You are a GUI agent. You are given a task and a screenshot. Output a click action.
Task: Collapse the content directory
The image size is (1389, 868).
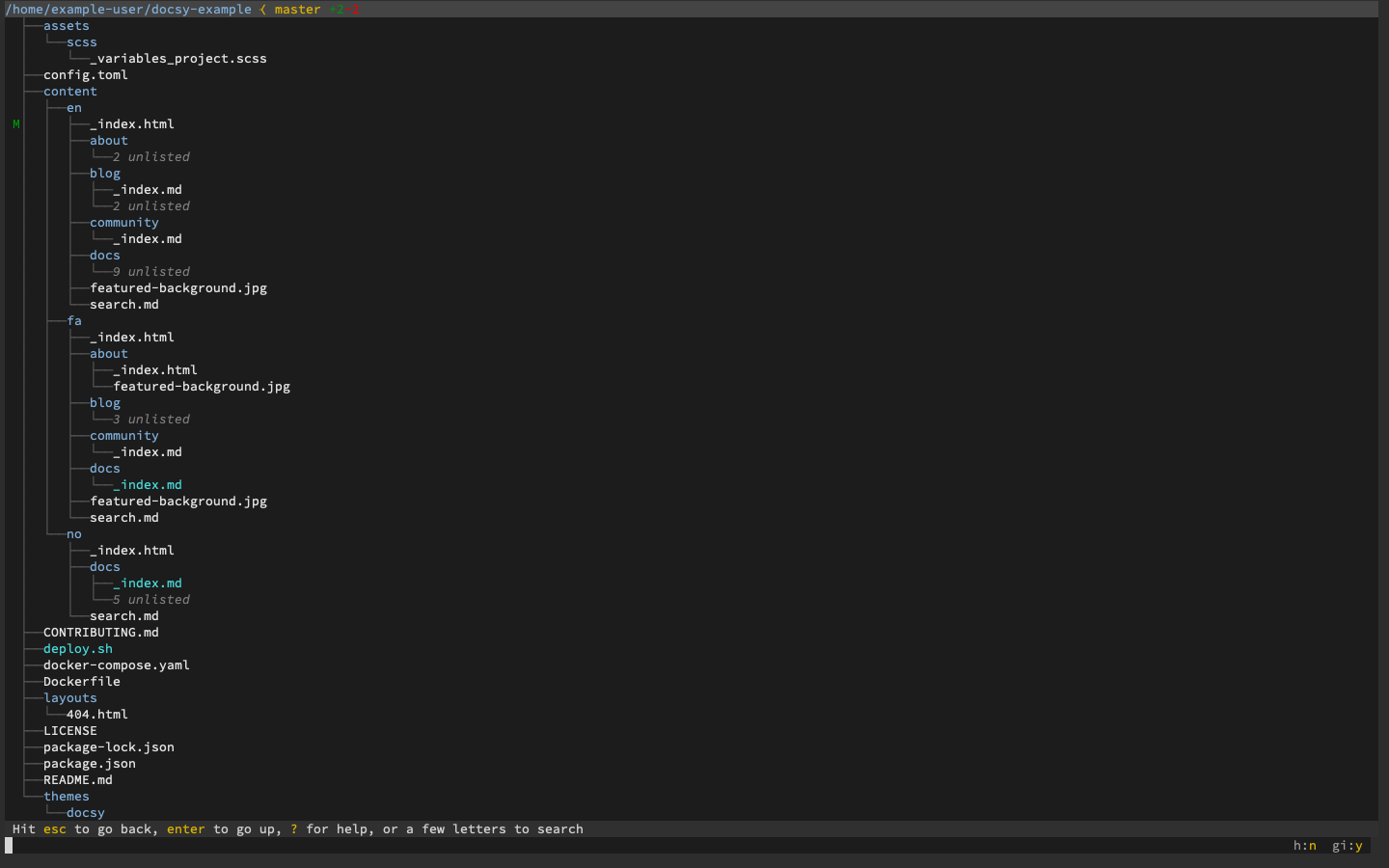[x=69, y=92]
